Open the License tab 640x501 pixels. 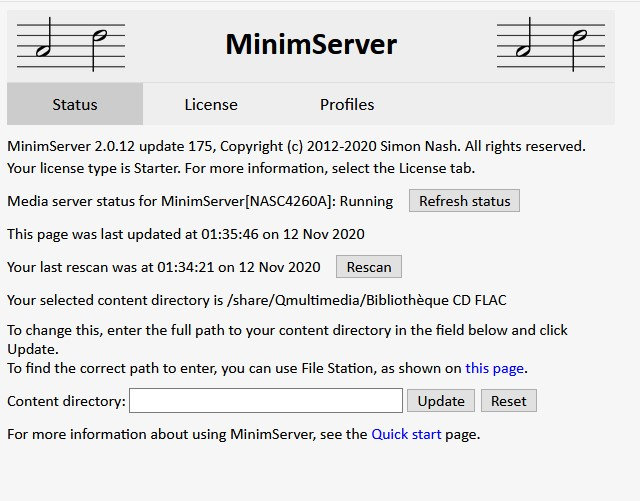(x=211, y=104)
